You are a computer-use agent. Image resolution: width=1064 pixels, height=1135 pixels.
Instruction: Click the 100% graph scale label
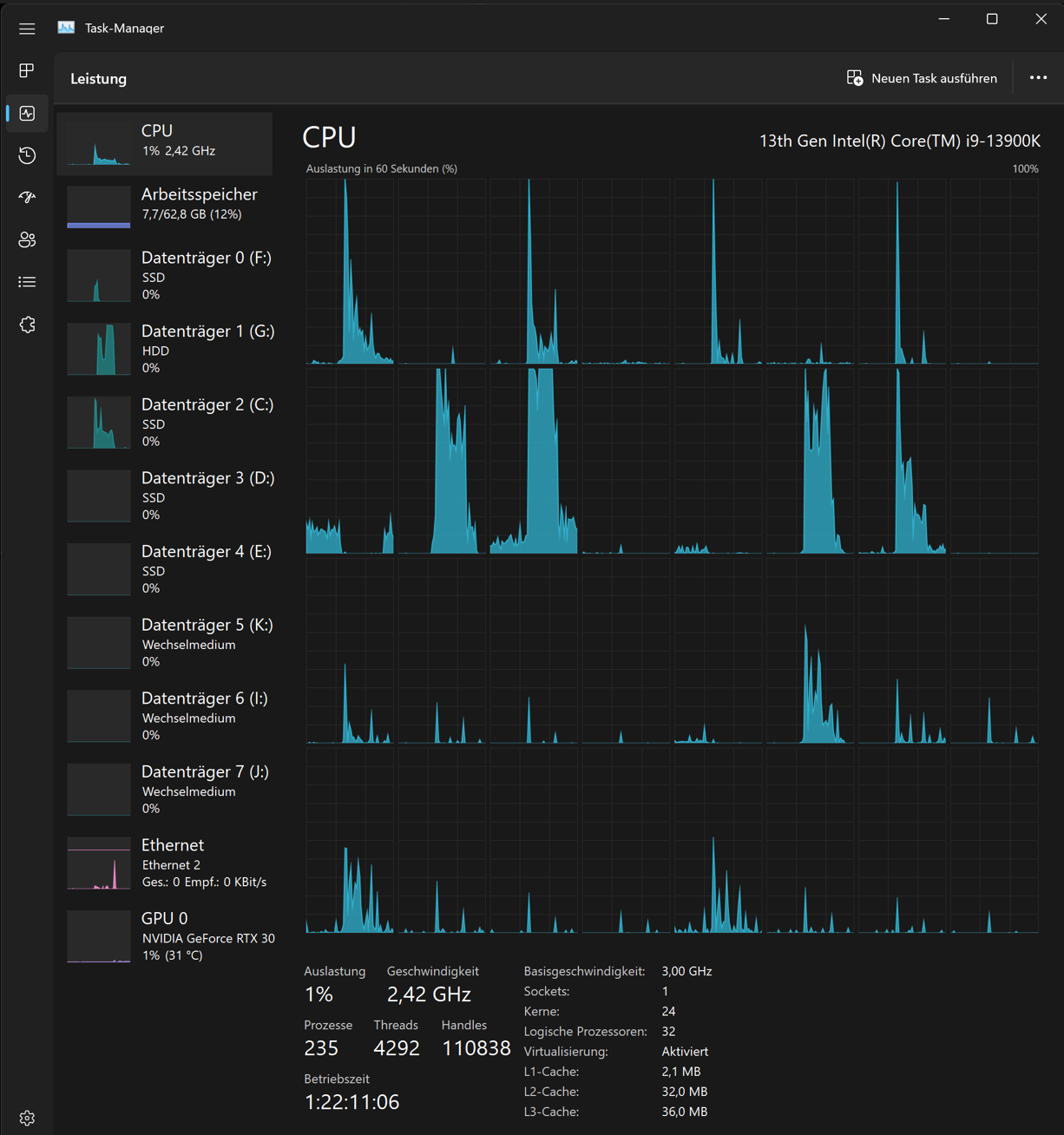click(1025, 168)
